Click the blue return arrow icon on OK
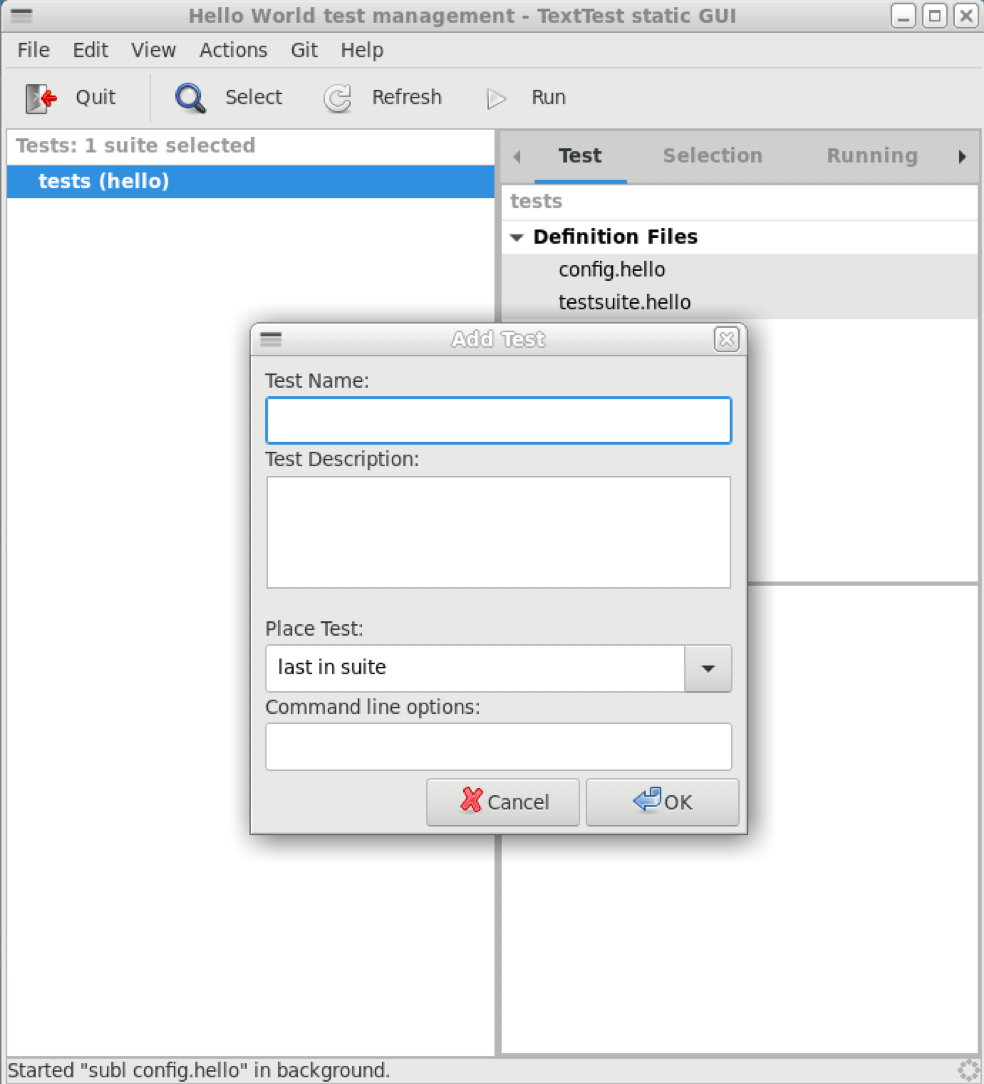Viewport: 984px width, 1084px height. point(647,799)
